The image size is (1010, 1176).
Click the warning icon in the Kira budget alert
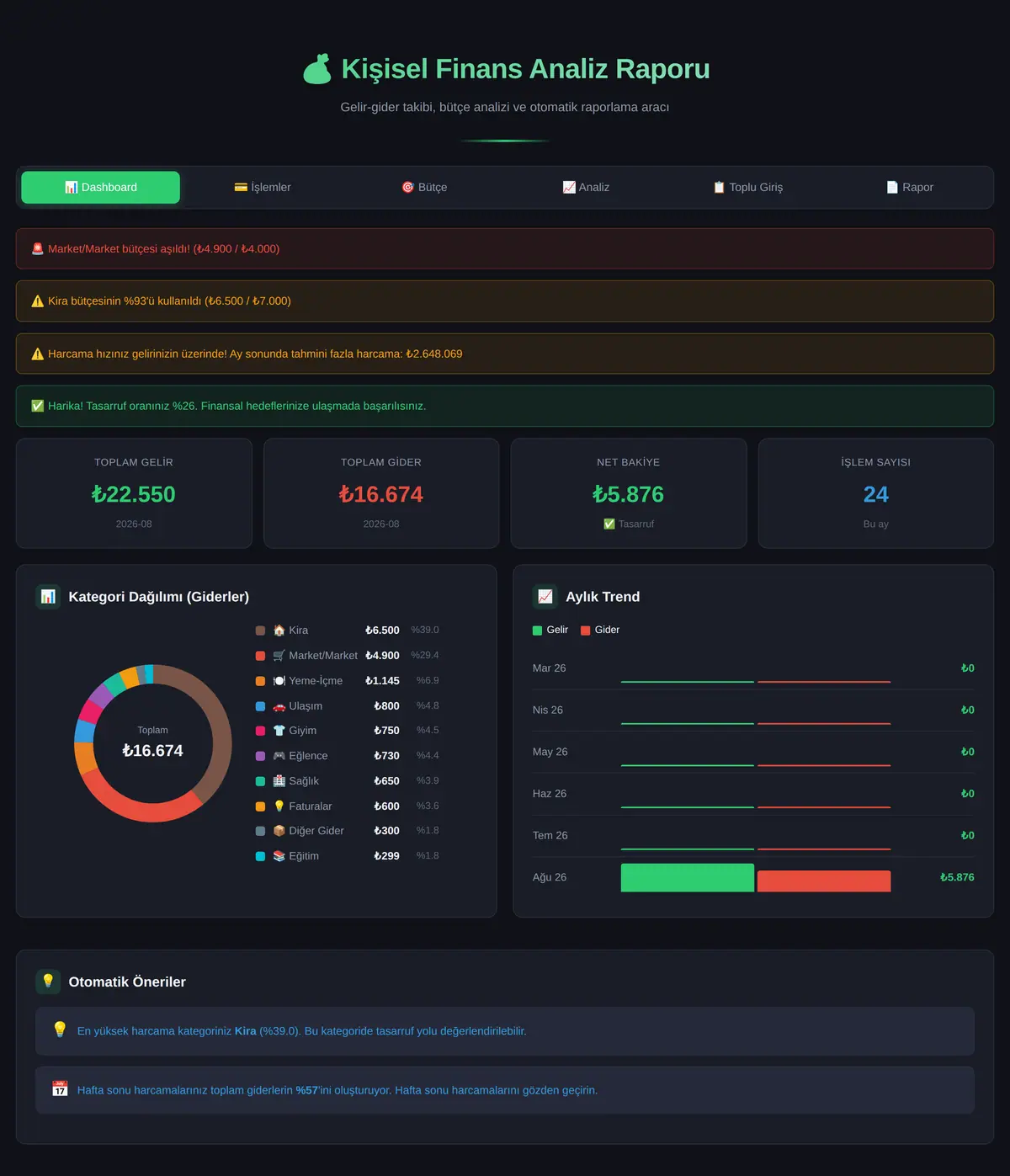click(38, 301)
